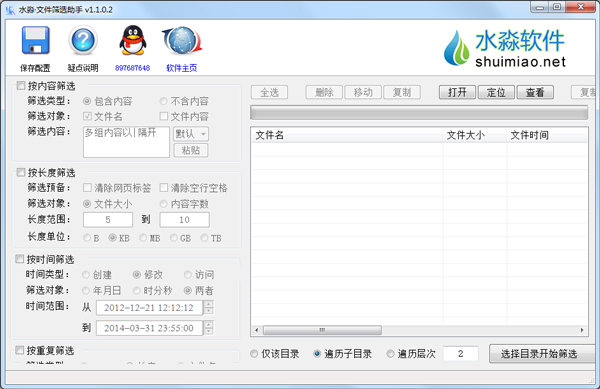600x389 pixels.
Task: Select the GB length unit
Action: [x=174, y=238]
